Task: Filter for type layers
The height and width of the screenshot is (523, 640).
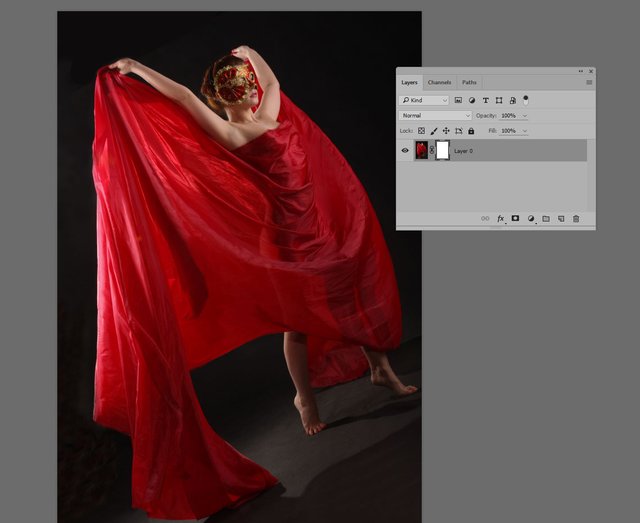Action: [485, 100]
